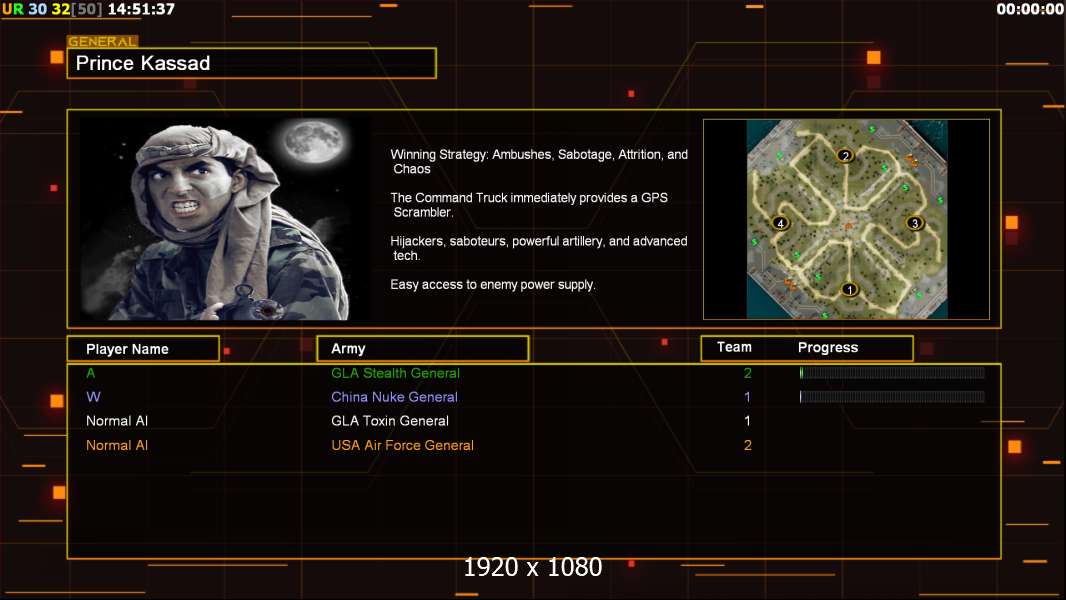Click the Progress column heading

(x=827, y=347)
